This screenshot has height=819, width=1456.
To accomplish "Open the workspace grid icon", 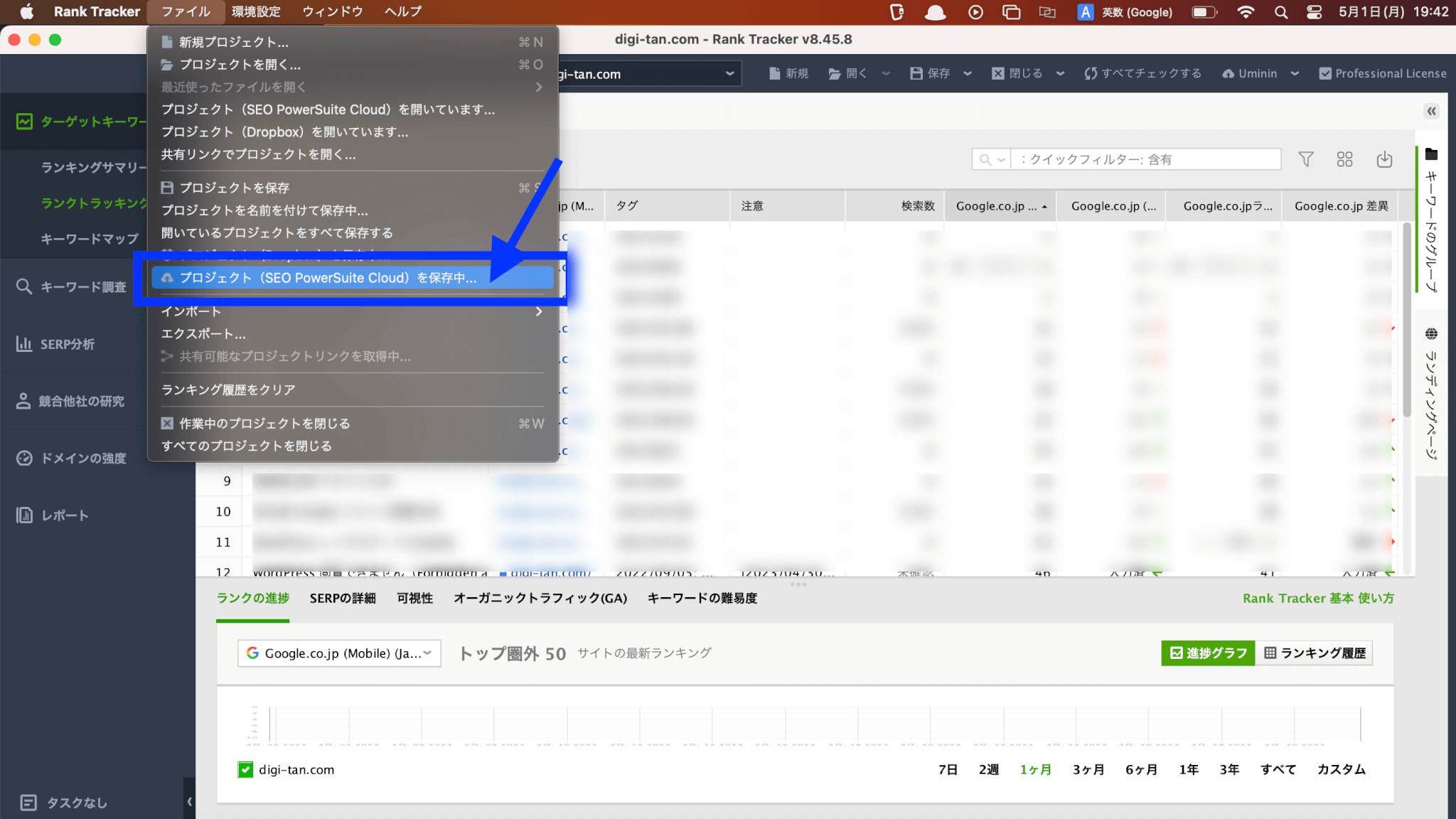I will 1344,159.
